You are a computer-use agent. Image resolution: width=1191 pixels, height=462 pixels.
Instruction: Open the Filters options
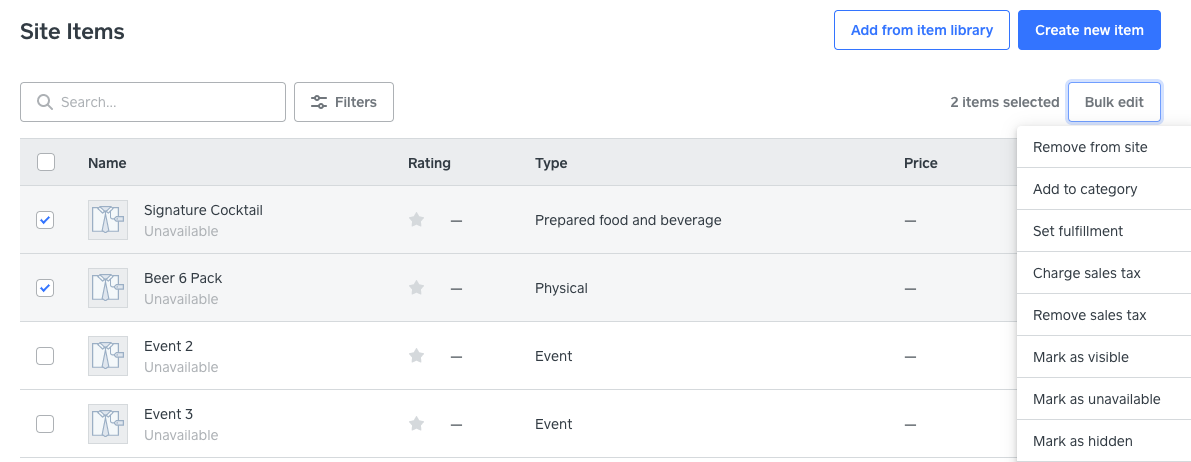344,102
